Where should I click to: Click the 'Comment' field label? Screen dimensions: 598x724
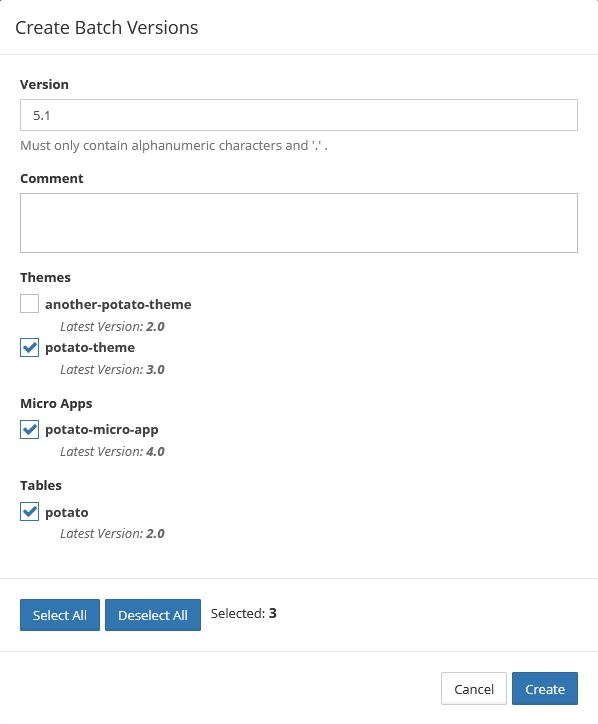52,179
